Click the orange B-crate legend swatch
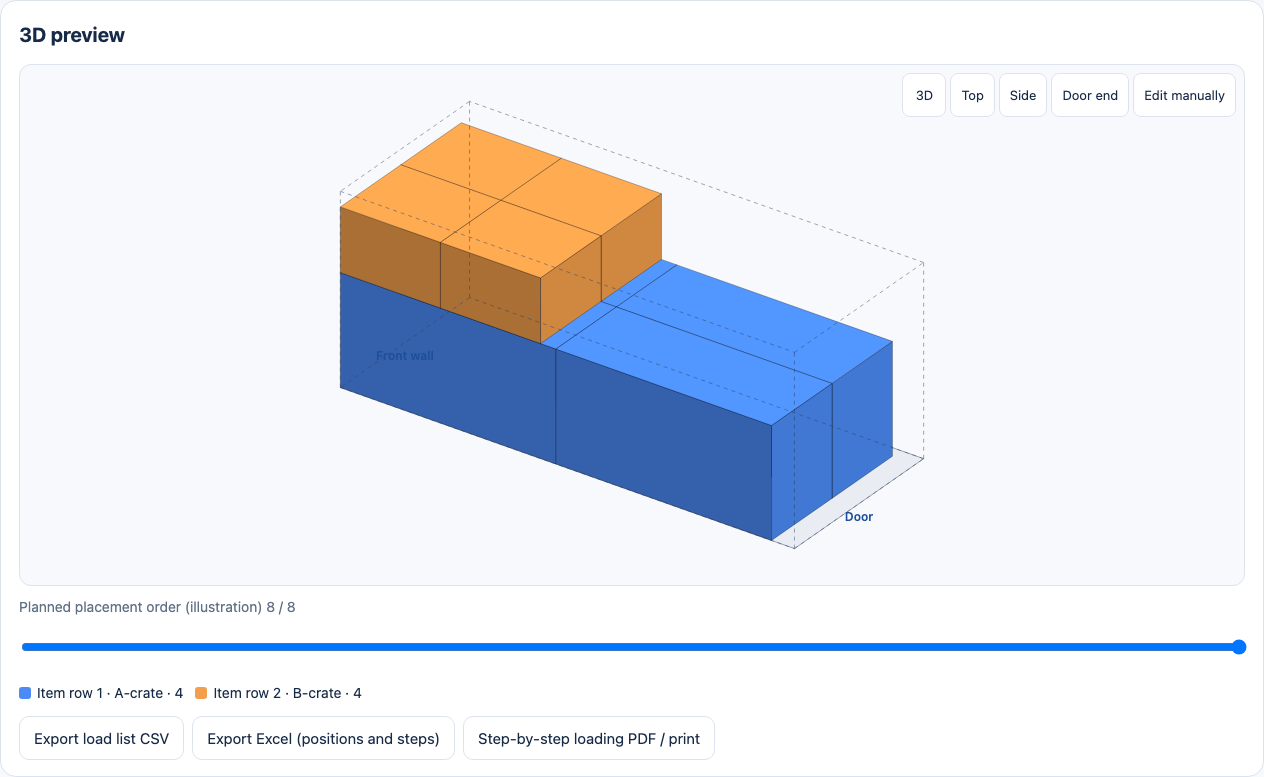The image size is (1264, 777). pos(201,693)
